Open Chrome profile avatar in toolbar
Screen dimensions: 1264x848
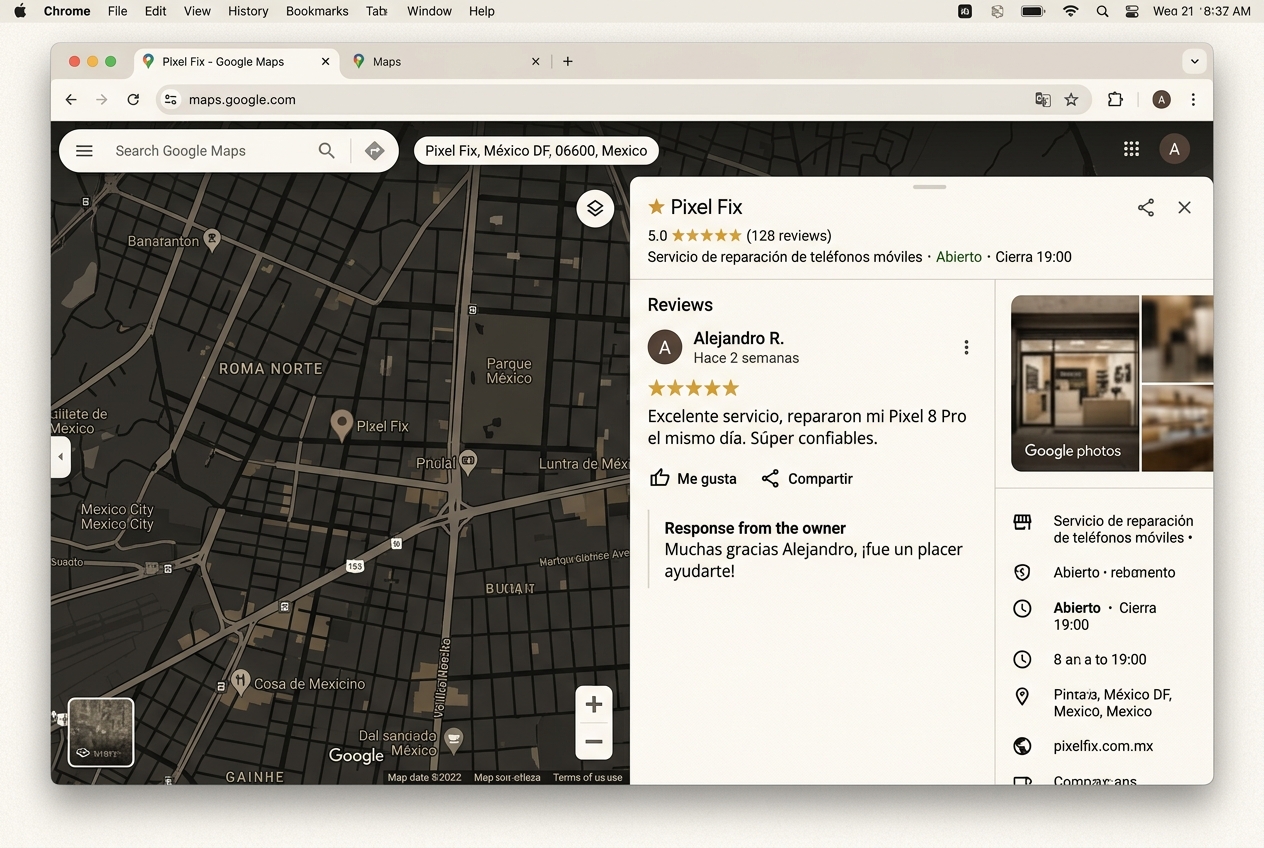point(1161,99)
